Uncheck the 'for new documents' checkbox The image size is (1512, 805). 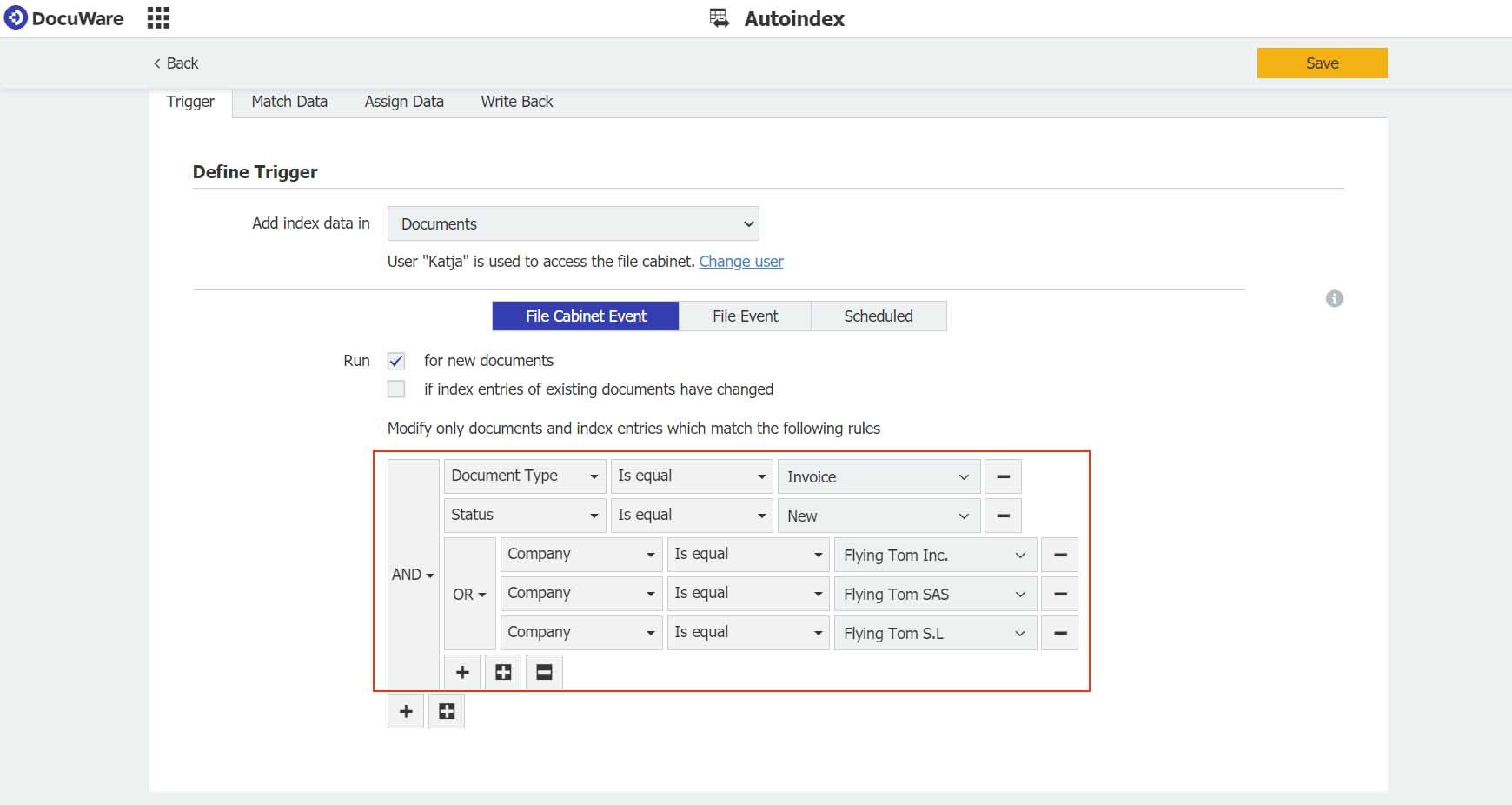click(x=396, y=361)
